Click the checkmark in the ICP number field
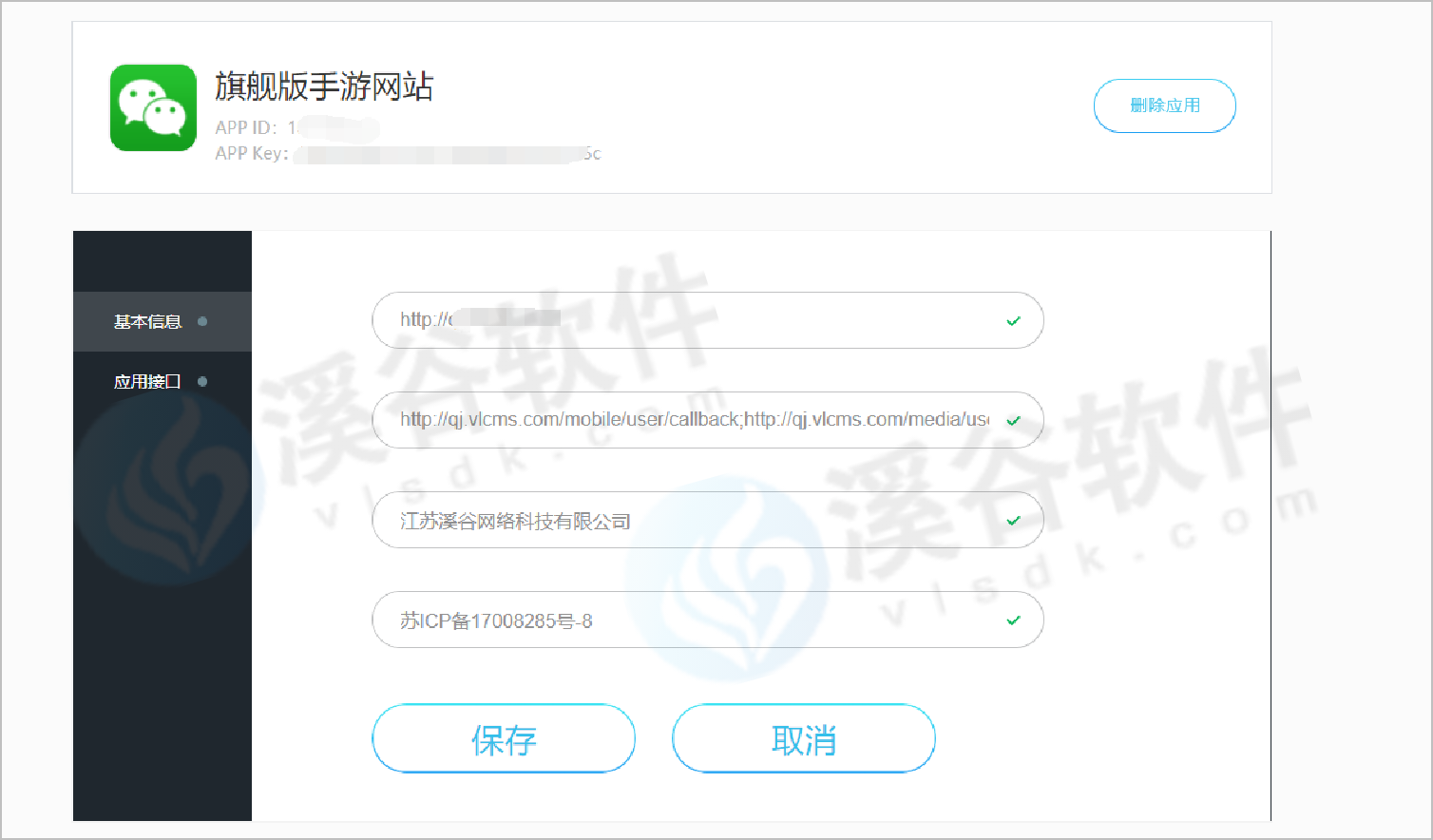This screenshot has width=1433, height=840. (1013, 620)
